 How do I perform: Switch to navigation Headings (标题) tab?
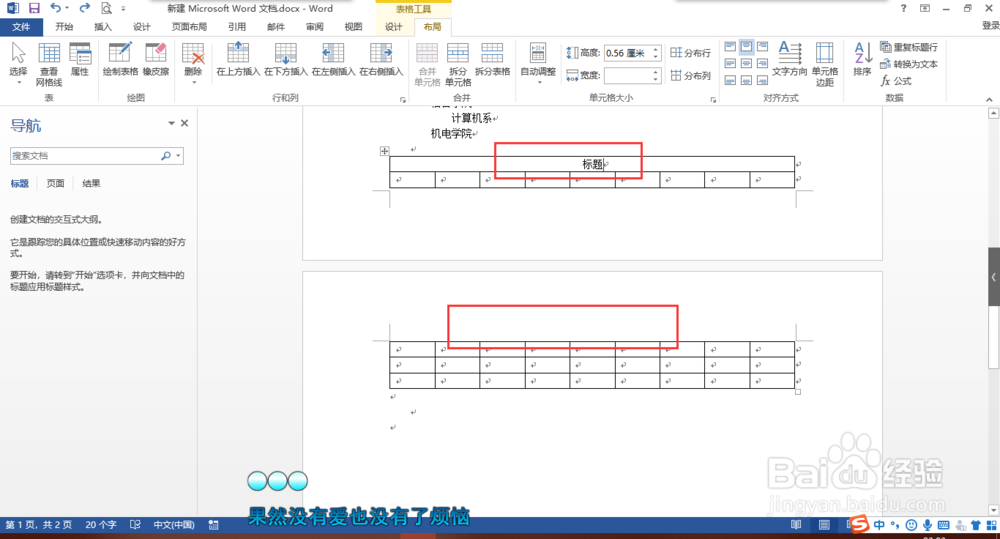(19, 183)
